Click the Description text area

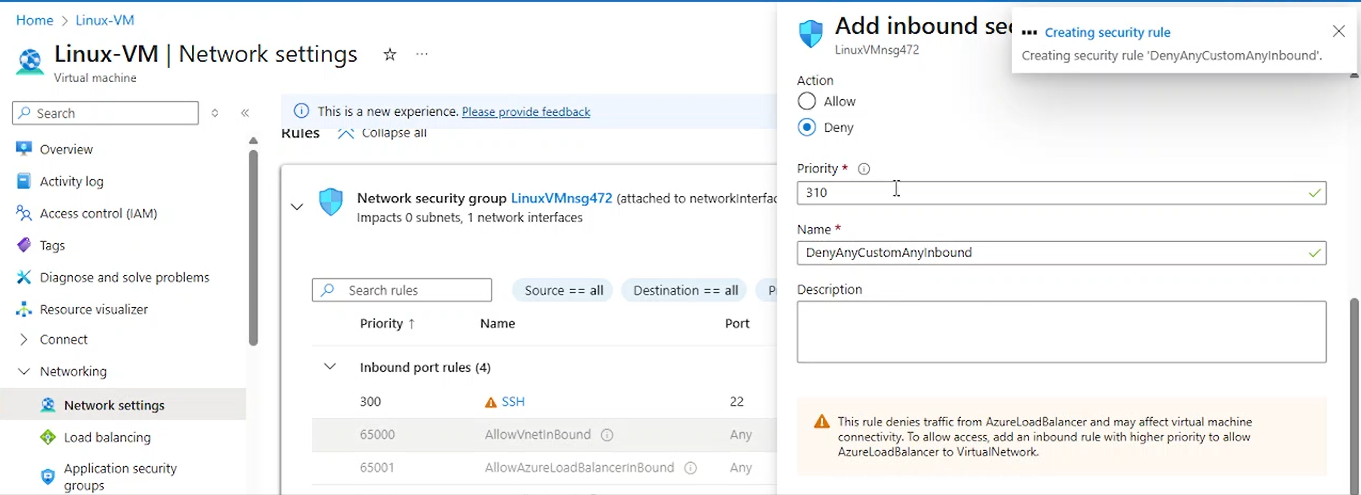tap(1061, 332)
